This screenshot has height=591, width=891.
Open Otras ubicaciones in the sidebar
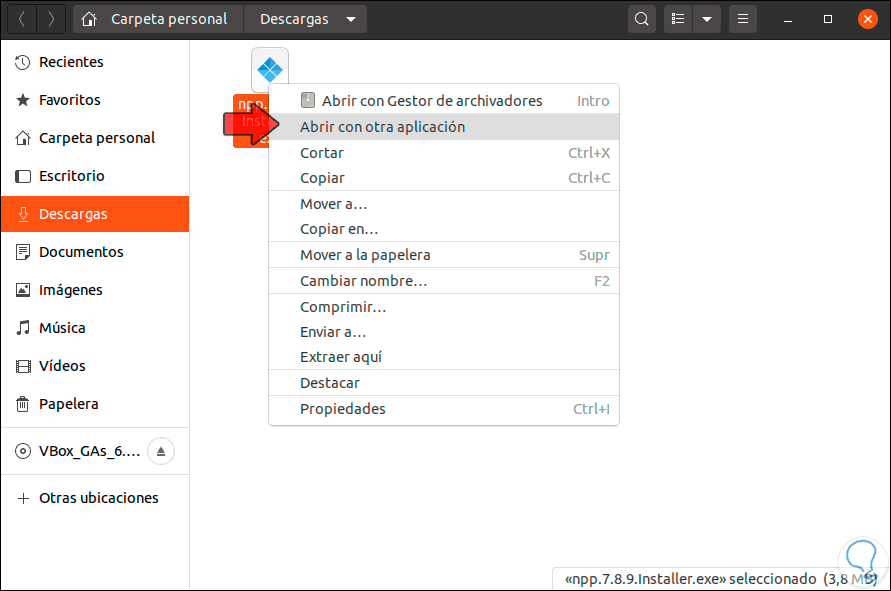coord(95,498)
